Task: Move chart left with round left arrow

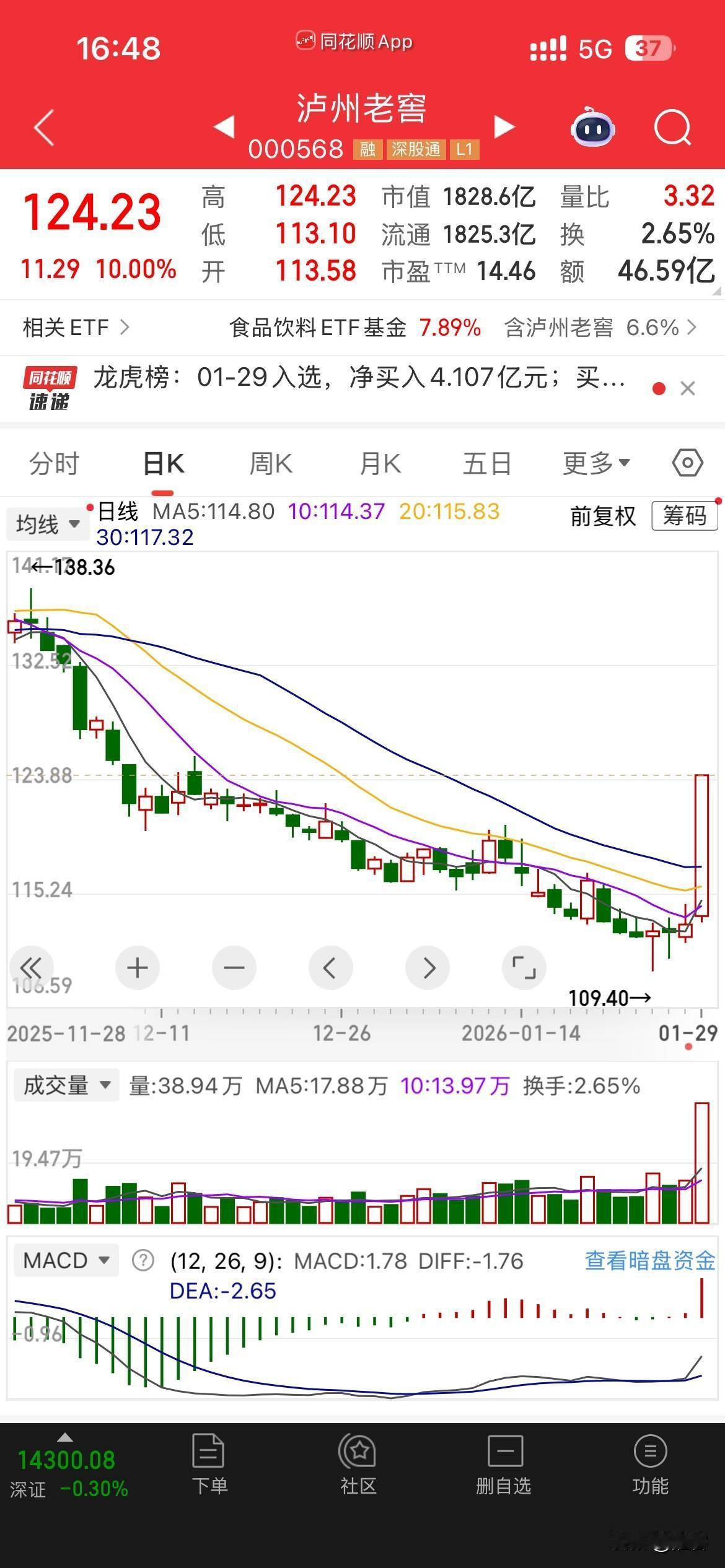Action: [x=330, y=967]
